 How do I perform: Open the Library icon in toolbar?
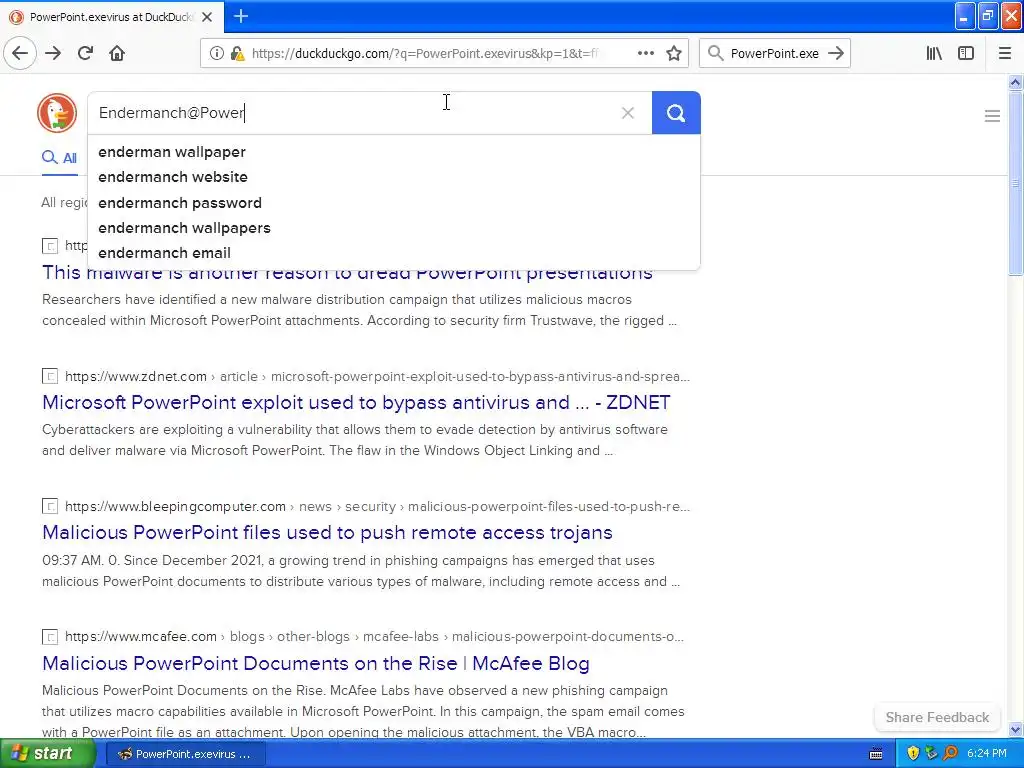click(x=934, y=53)
